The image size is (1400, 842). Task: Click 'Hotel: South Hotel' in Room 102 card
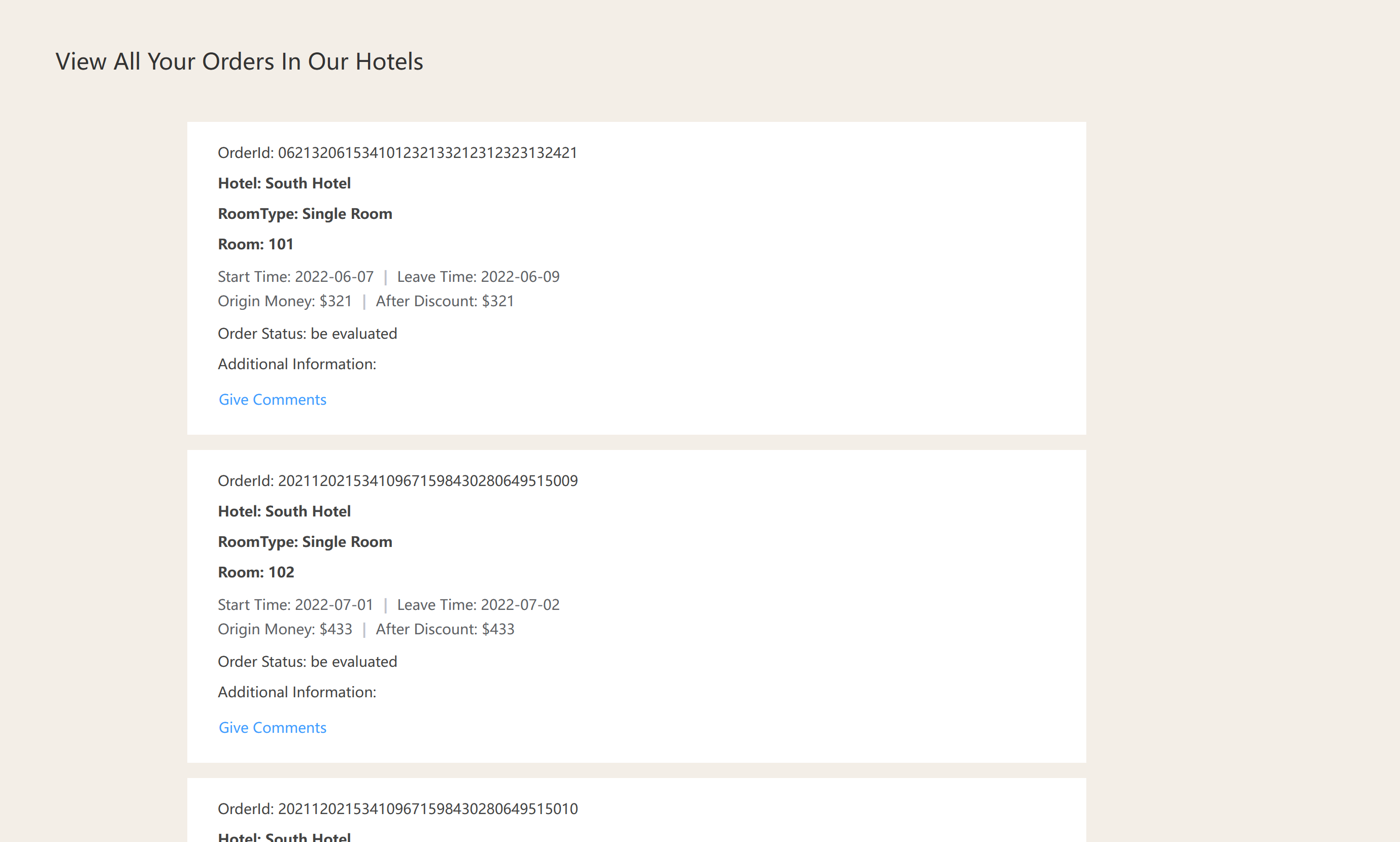pyautogui.click(x=284, y=511)
